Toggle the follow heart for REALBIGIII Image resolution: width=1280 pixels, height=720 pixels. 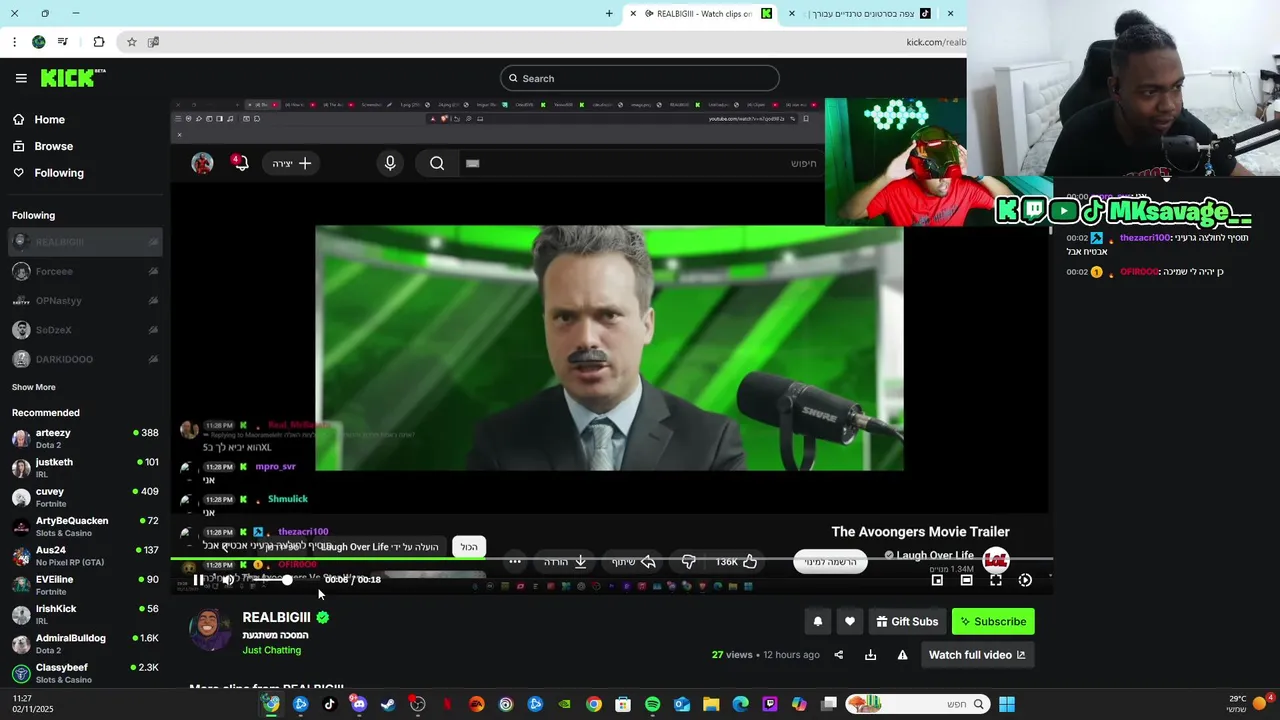point(850,622)
